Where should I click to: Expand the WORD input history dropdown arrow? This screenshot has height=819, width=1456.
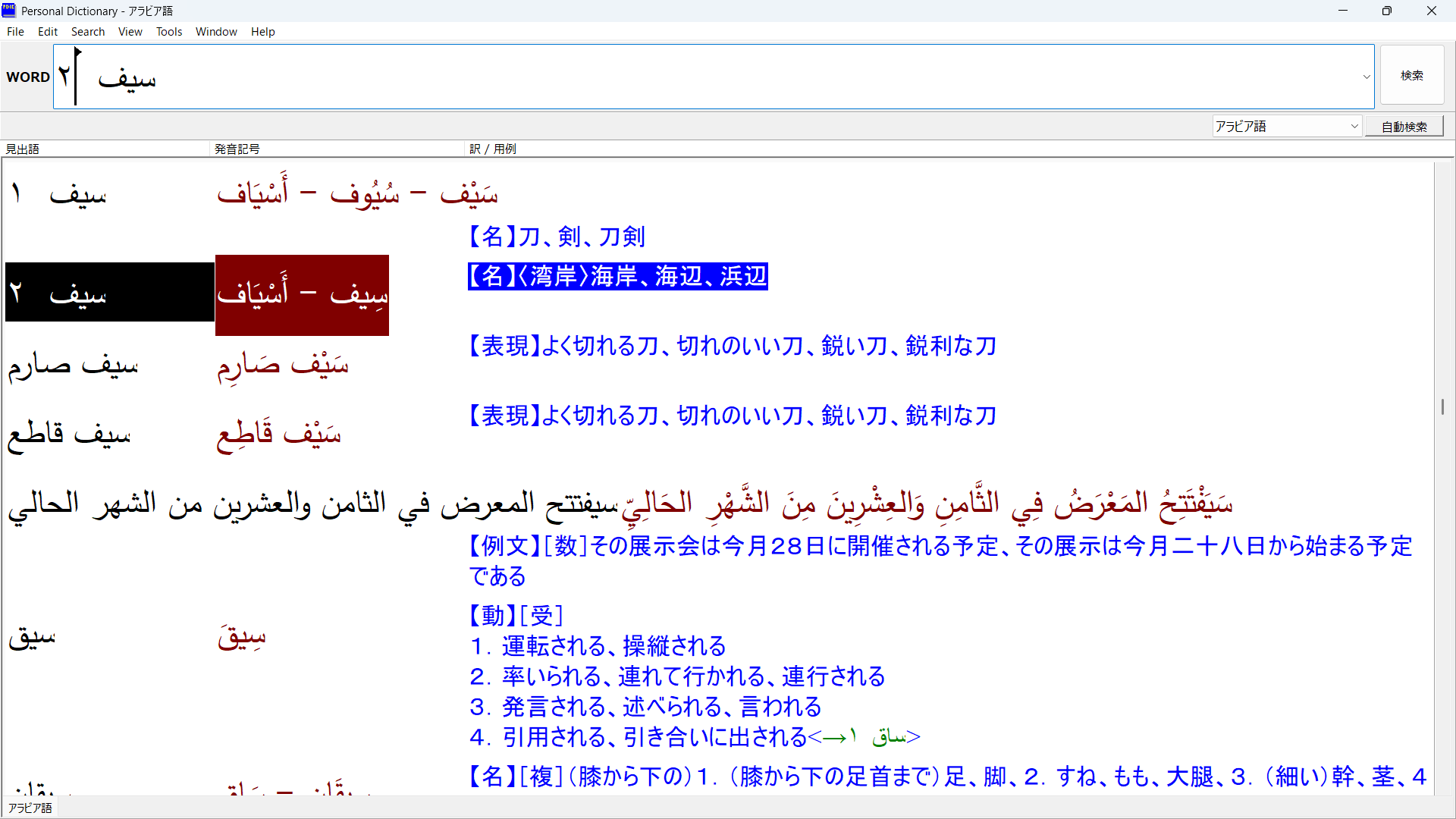coord(1367,77)
